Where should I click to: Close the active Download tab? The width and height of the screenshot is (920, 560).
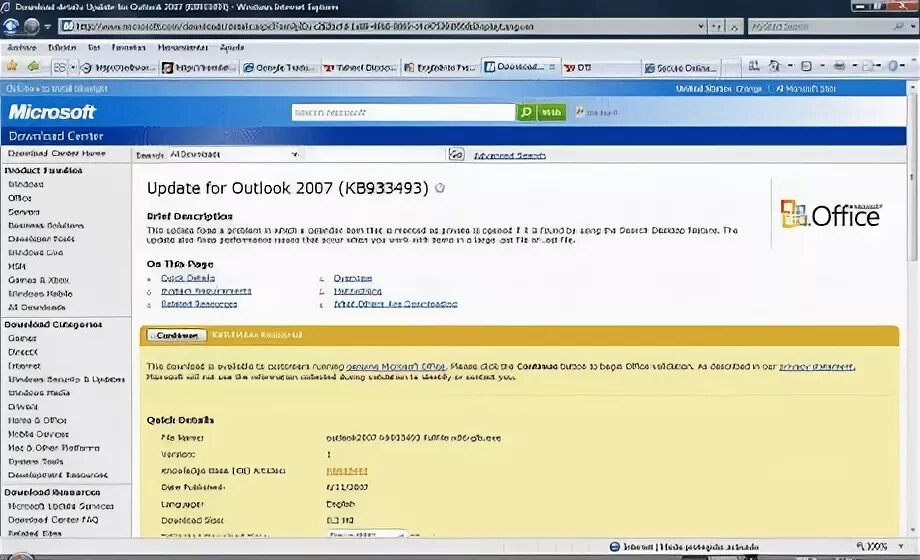[552, 67]
